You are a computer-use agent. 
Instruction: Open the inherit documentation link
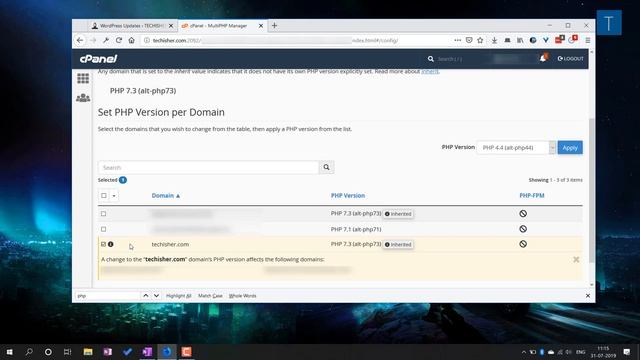pos(430,71)
